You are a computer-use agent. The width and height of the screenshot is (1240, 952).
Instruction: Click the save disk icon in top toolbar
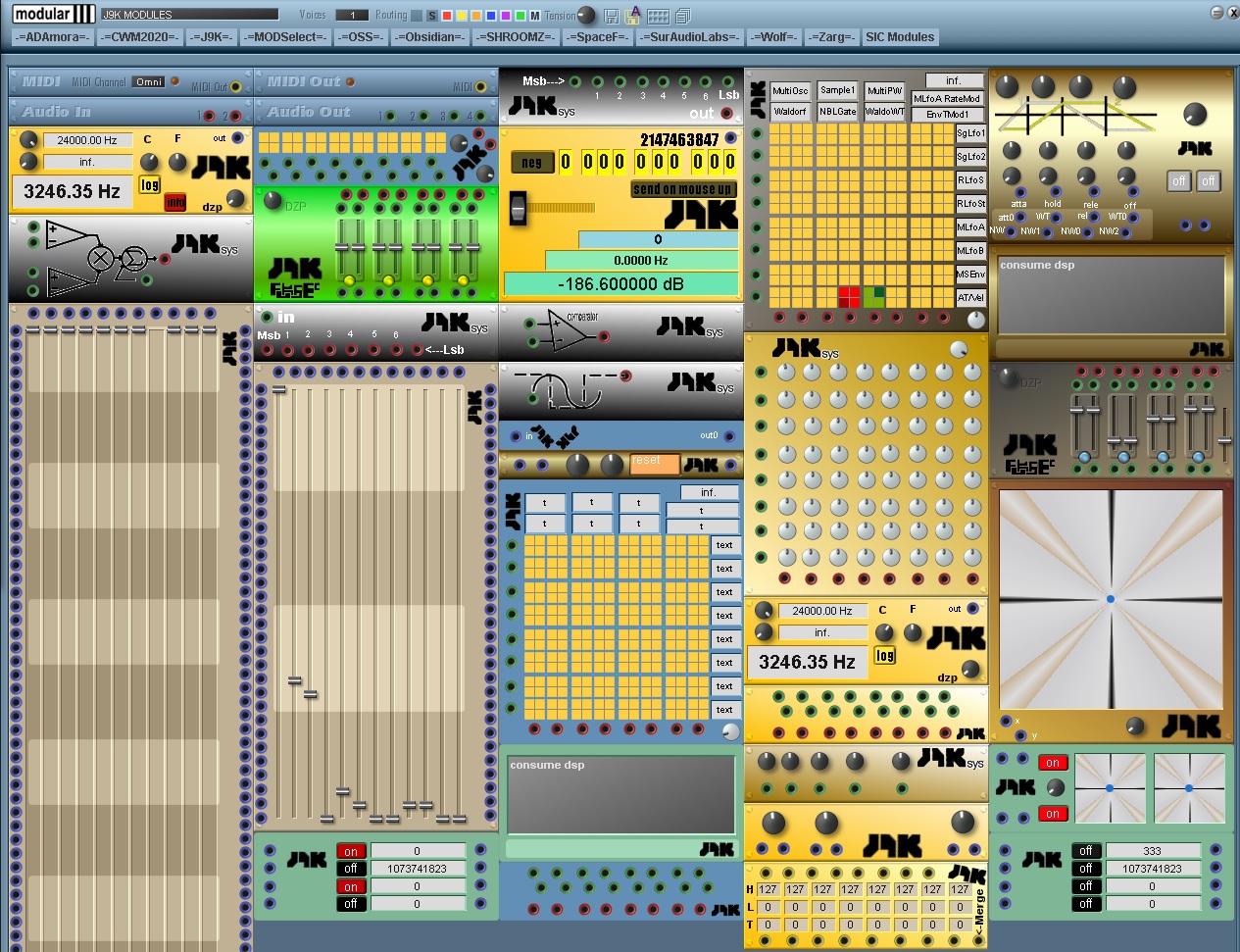pyautogui.click(x=612, y=16)
